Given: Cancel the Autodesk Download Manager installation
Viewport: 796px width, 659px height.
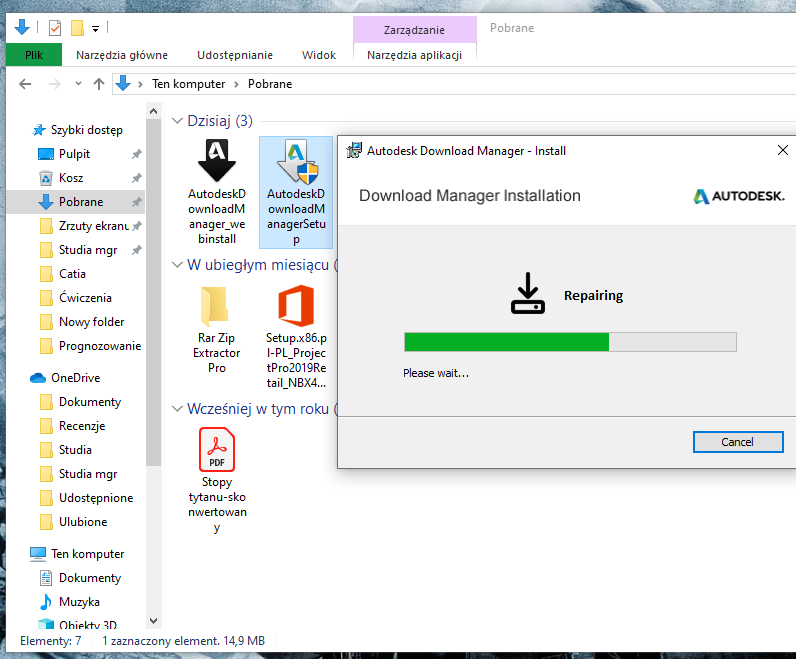Looking at the screenshot, I should (x=738, y=442).
